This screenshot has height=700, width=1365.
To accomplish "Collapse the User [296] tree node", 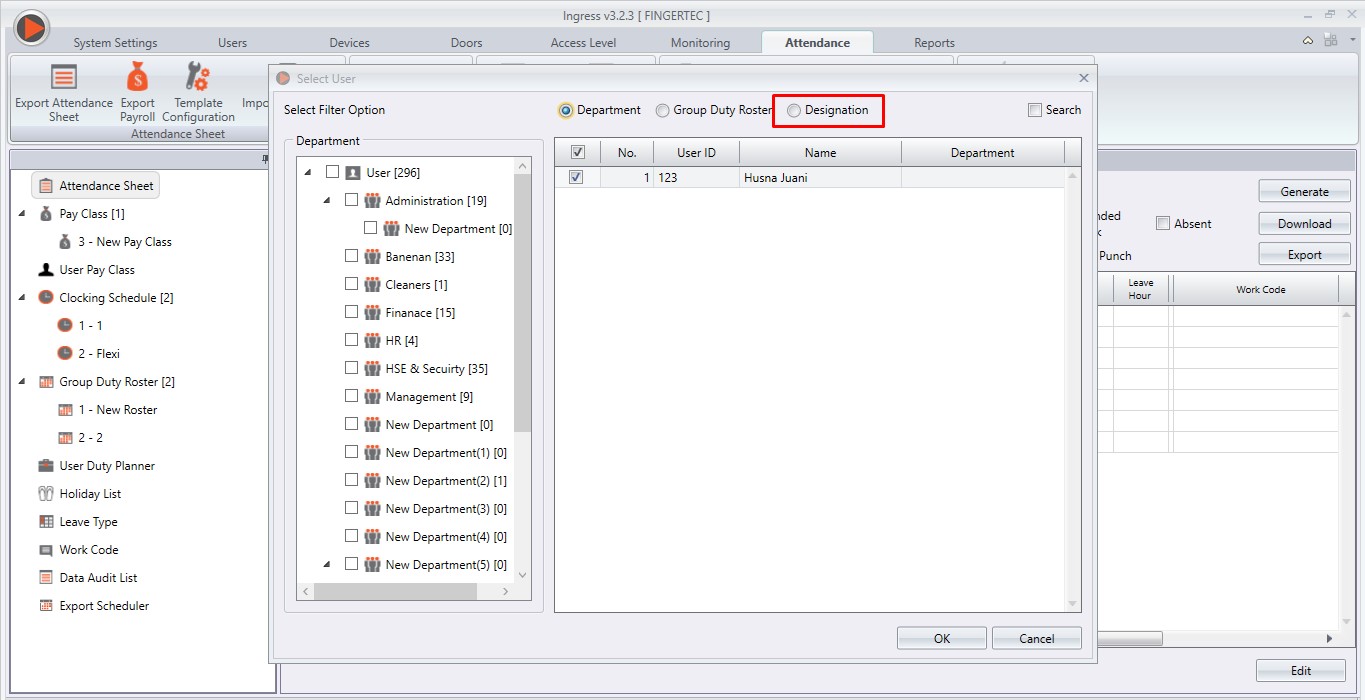I will (x=308, y=173).
